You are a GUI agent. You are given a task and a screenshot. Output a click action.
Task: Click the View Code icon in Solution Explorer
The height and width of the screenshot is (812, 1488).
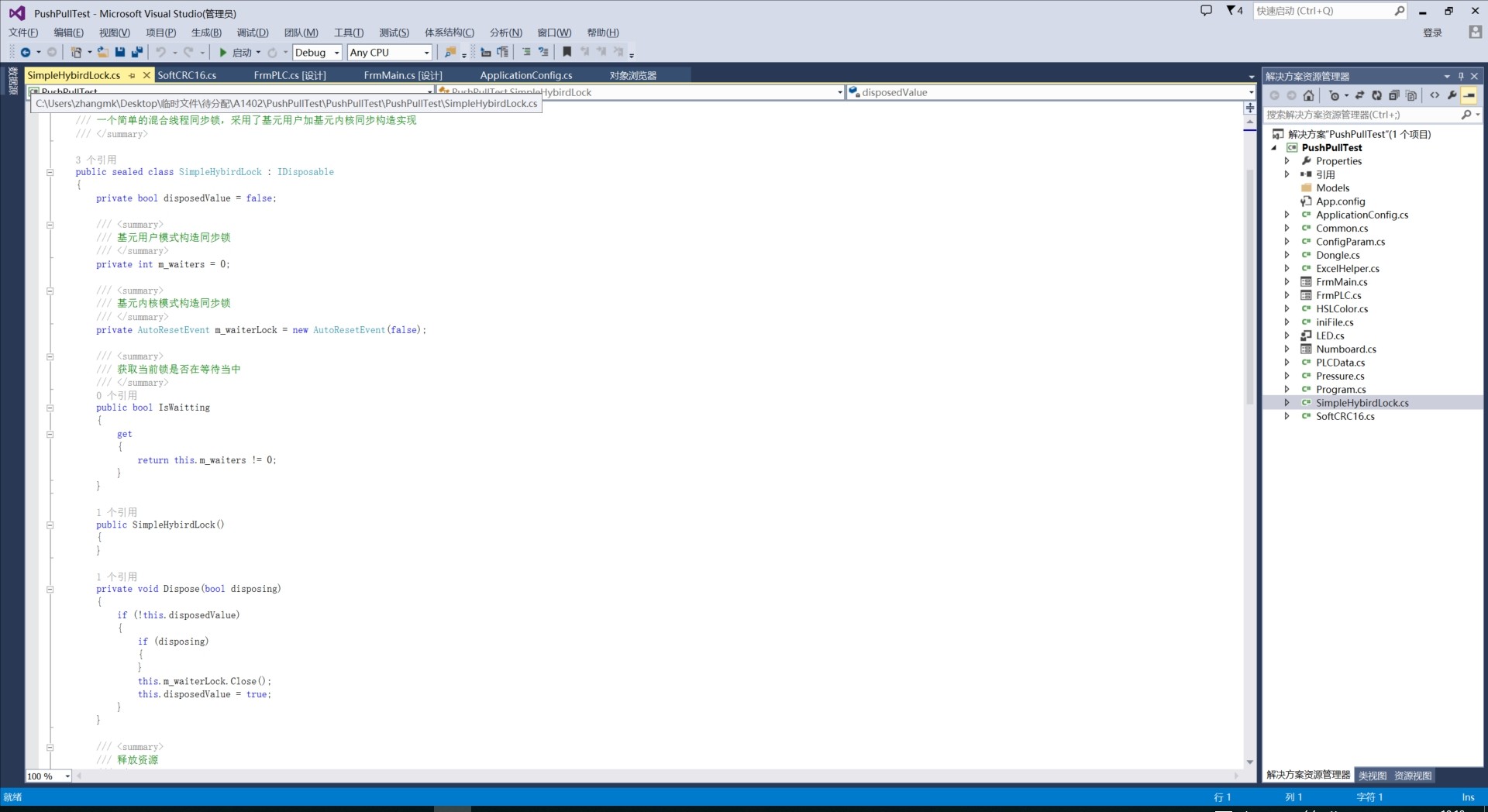[x=1435, y=95]
